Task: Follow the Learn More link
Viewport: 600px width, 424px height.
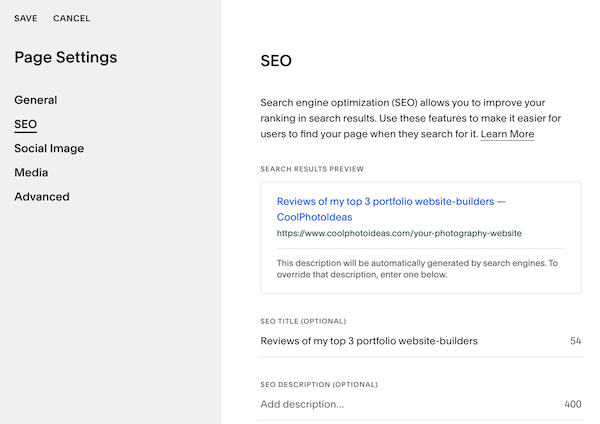Action: click(x=507, y=134)
